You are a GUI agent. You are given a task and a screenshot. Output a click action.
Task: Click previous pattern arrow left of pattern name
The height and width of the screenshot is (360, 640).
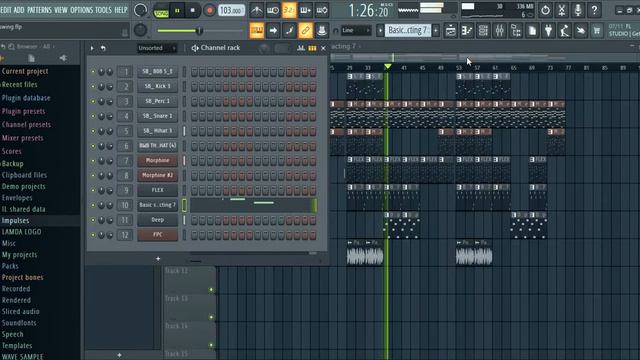(380, 30)
